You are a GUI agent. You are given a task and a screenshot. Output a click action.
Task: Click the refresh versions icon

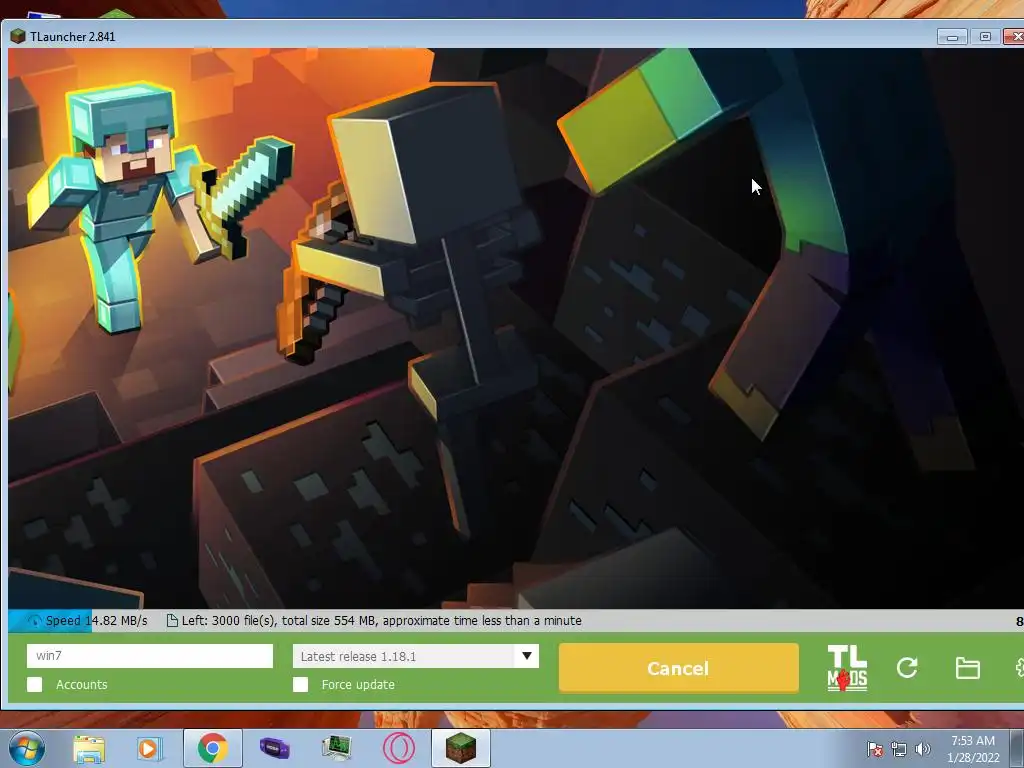click(x=907, y=667)
